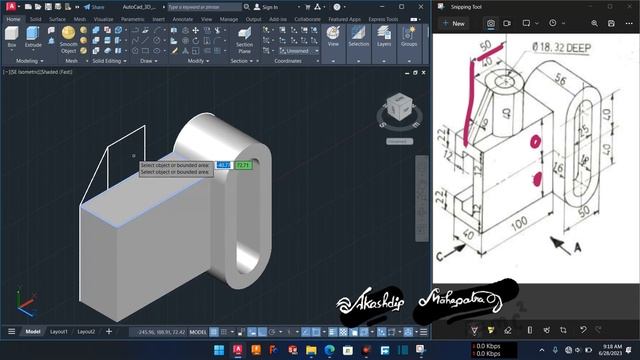Click the Share button in title bar
This screenshot has width=640, height=360.
[94, 7]
